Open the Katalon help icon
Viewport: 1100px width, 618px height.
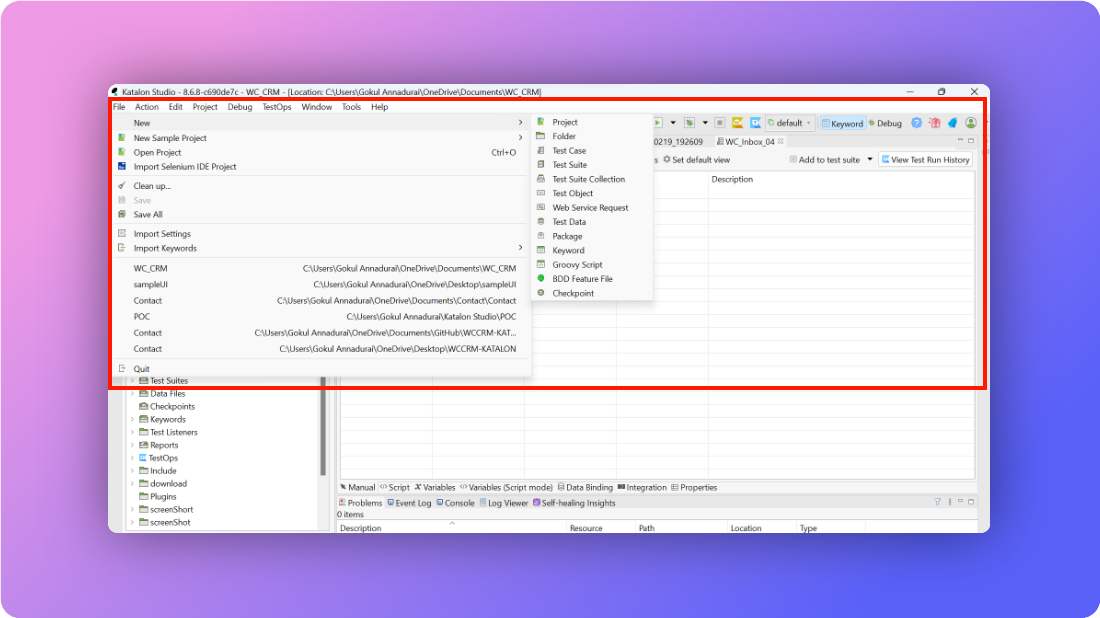[x=917, y=122]
